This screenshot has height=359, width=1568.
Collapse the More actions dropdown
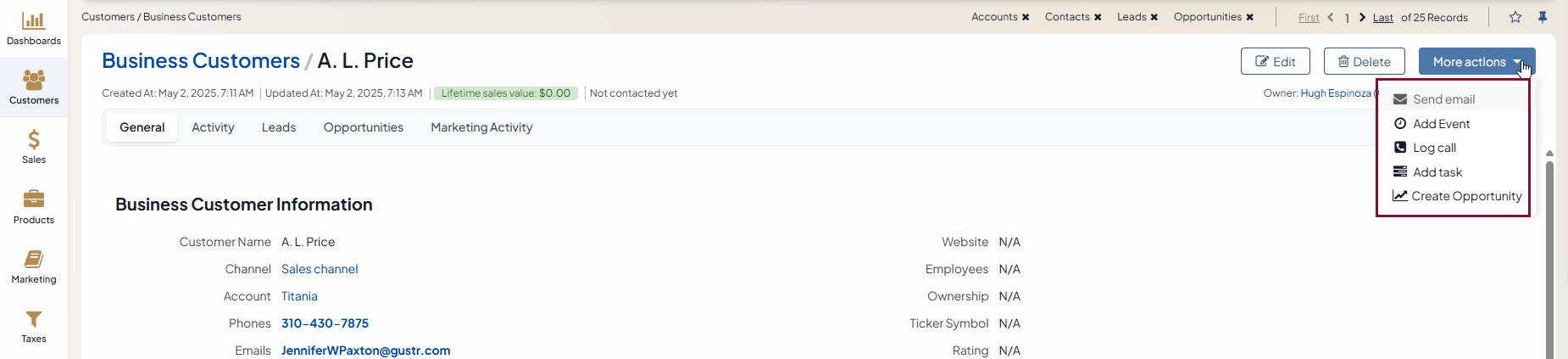point(1476,62)
